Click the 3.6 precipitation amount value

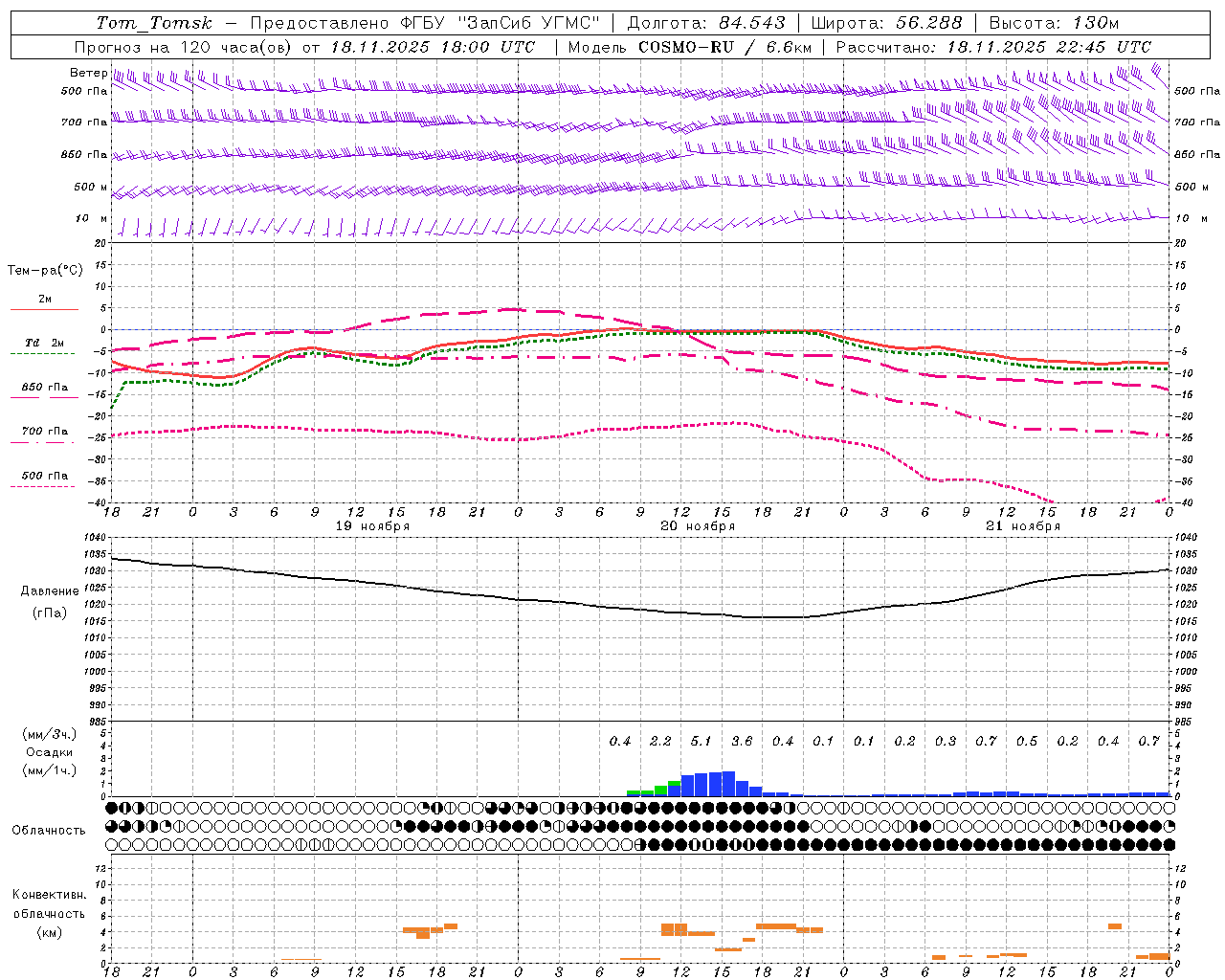(742, 741)
